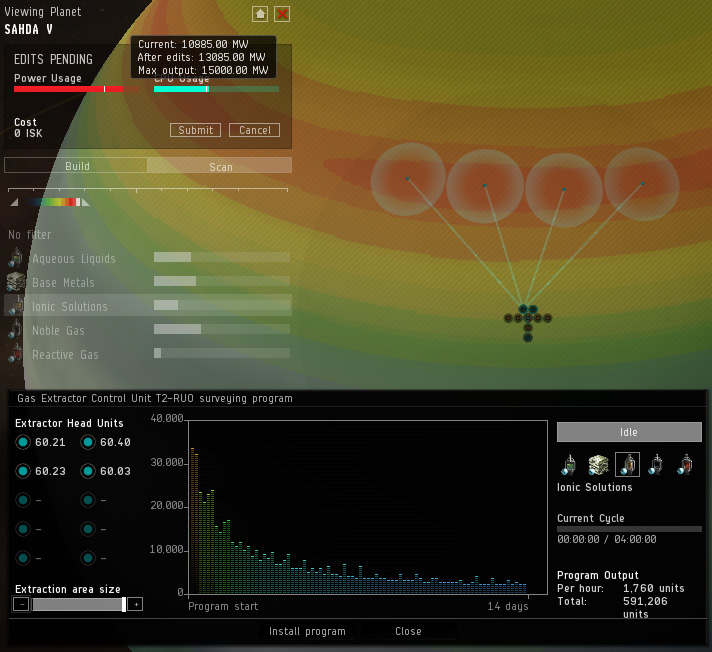Select Ionic Solutions resource filter

tap(148, 306)
